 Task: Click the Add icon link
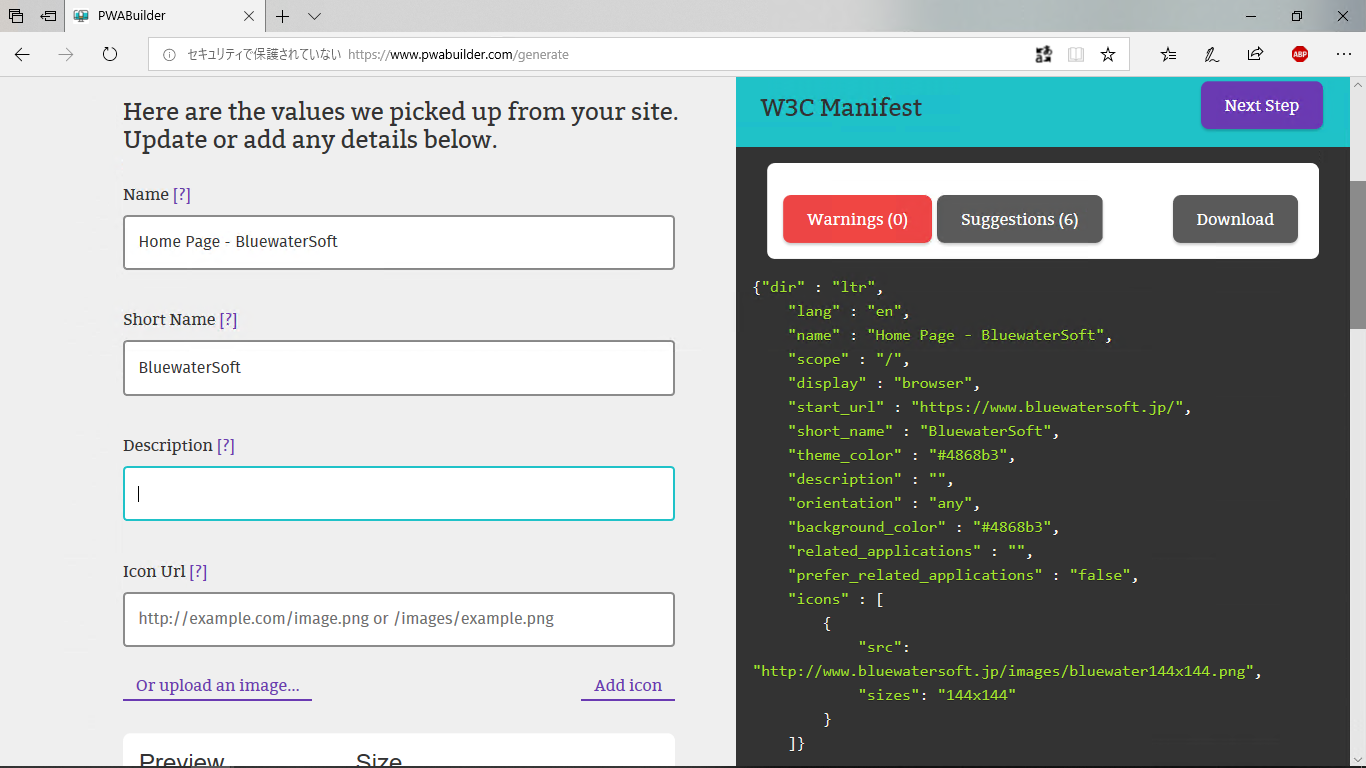click(628, 686)
